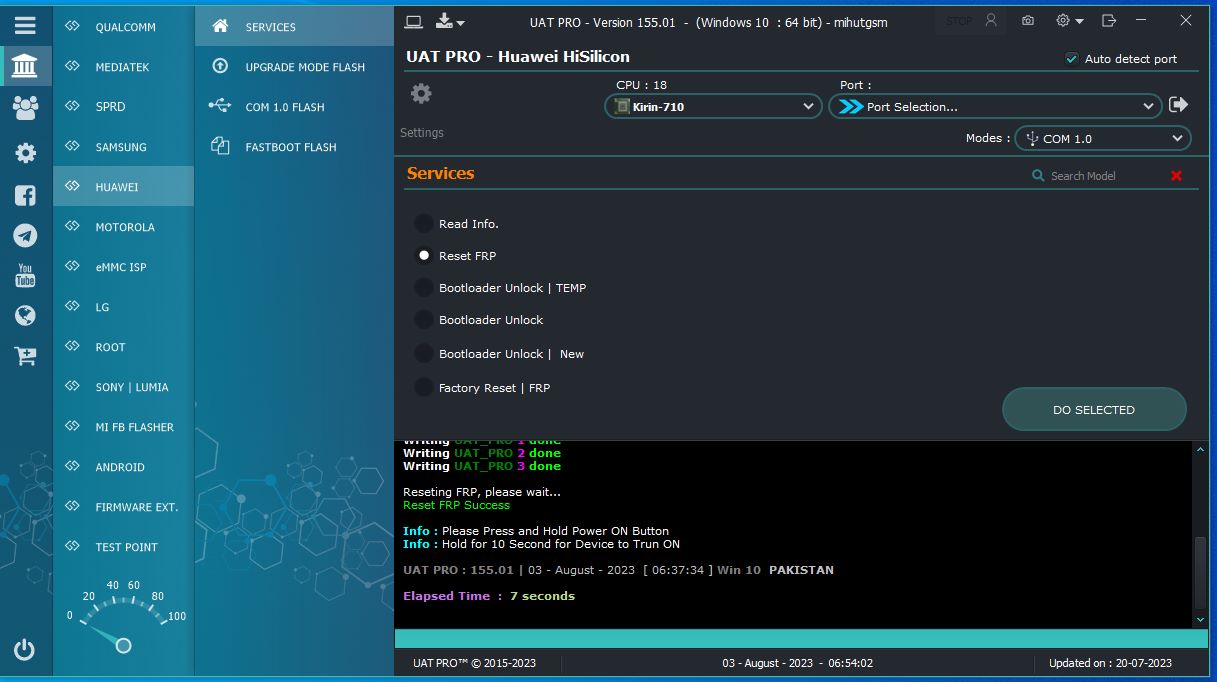
Task: Take a screenshot with the camera icon
Action: 1028,20
